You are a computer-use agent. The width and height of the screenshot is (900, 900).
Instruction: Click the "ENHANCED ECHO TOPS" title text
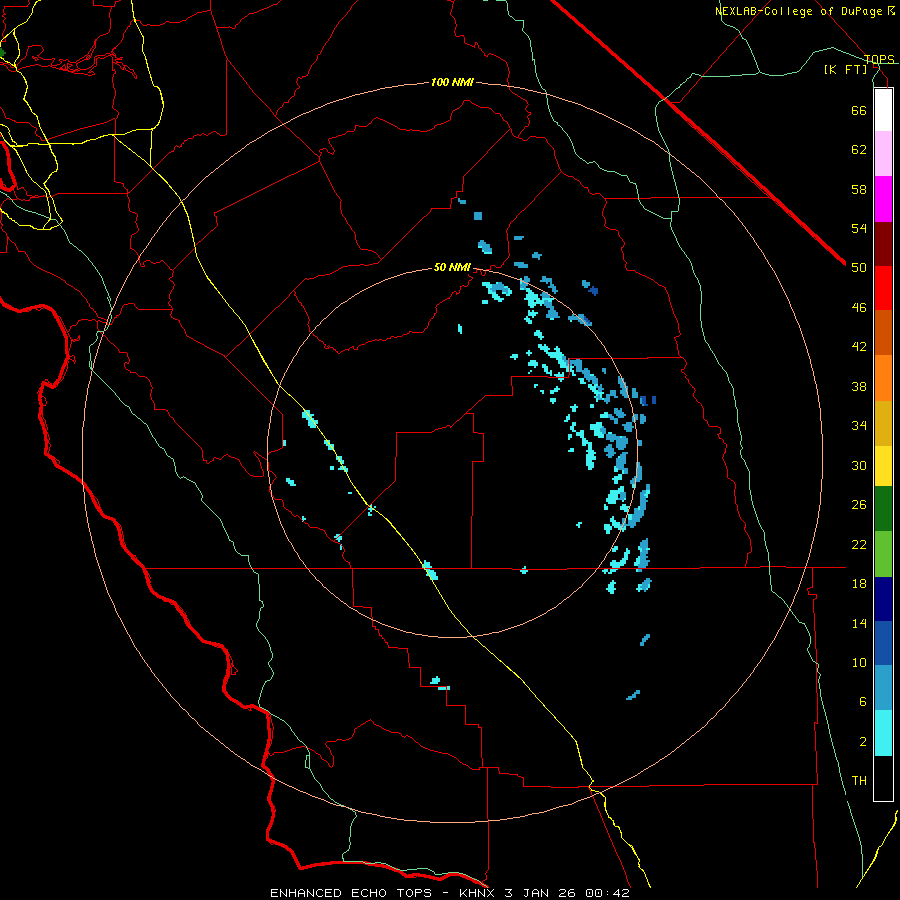point(351,893)
